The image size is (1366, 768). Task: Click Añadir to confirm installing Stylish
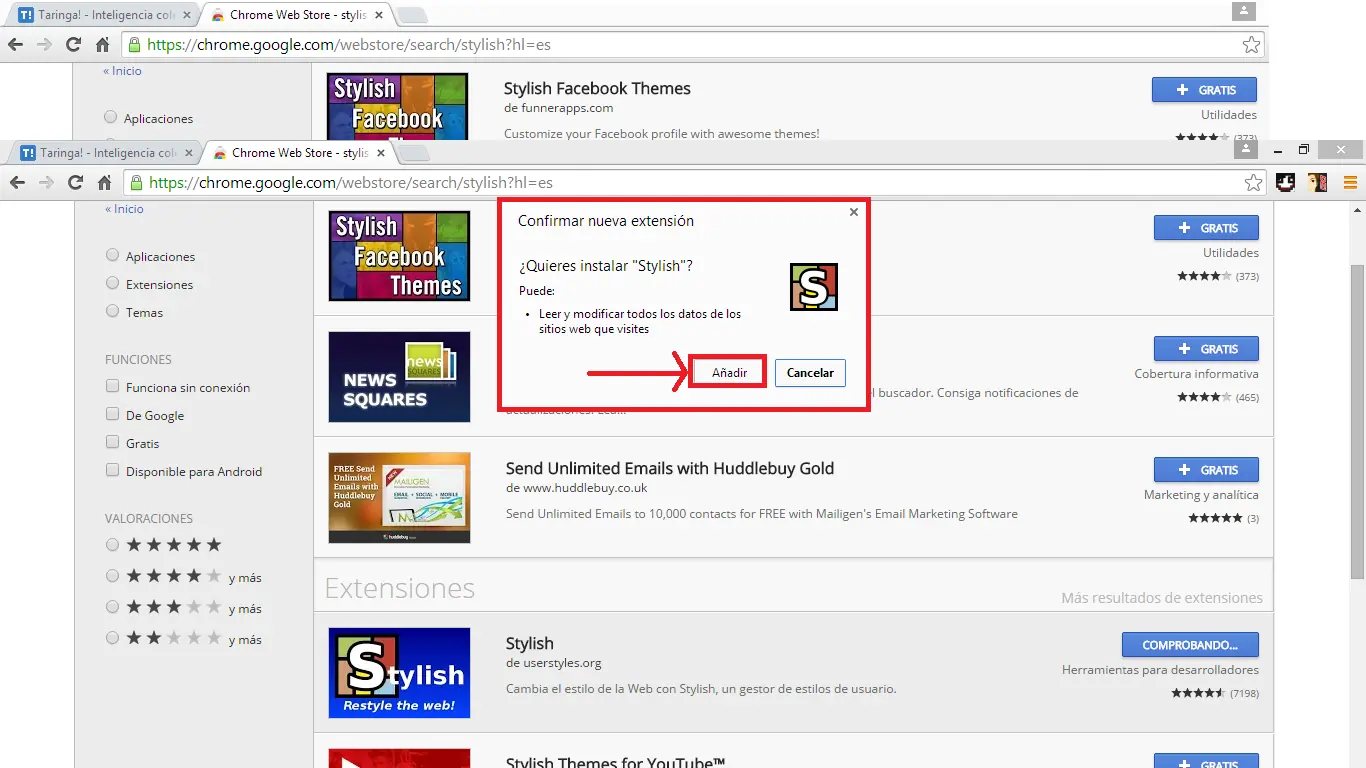[729, 373]
